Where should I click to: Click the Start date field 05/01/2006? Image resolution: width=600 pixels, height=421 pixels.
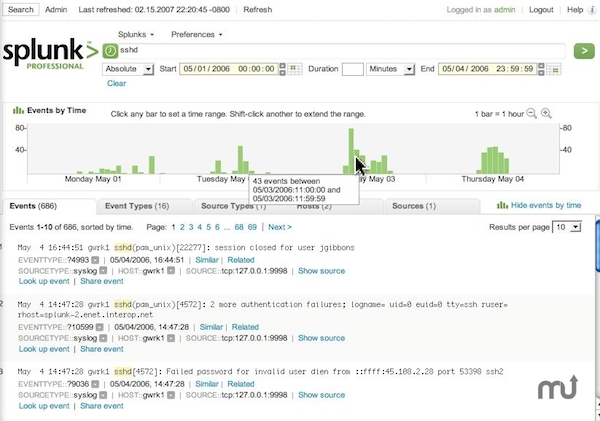click(x=229, y=69)
